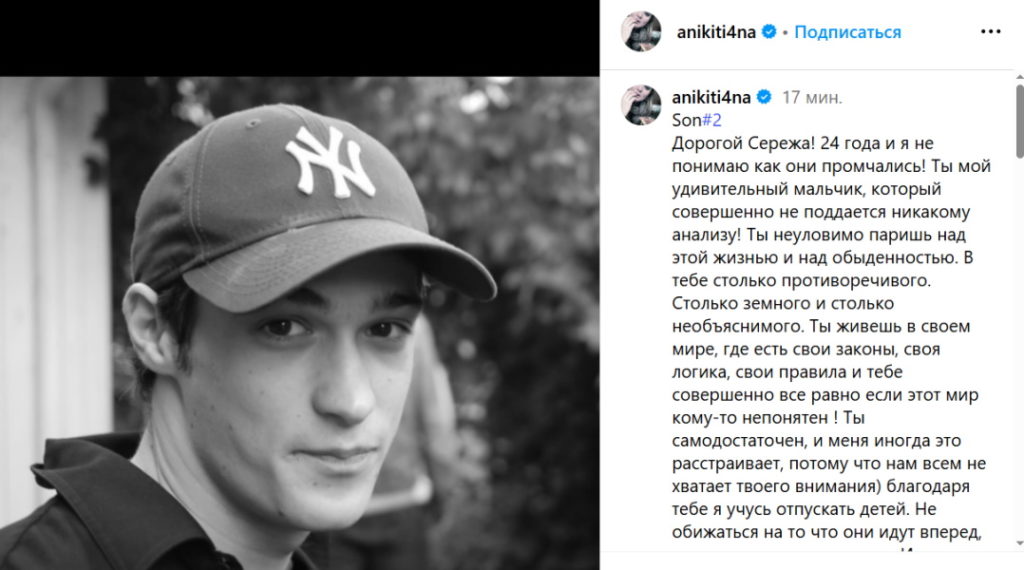
Task: Click the verified badge next to 17 мин.
Action: [x=763, y=97]
